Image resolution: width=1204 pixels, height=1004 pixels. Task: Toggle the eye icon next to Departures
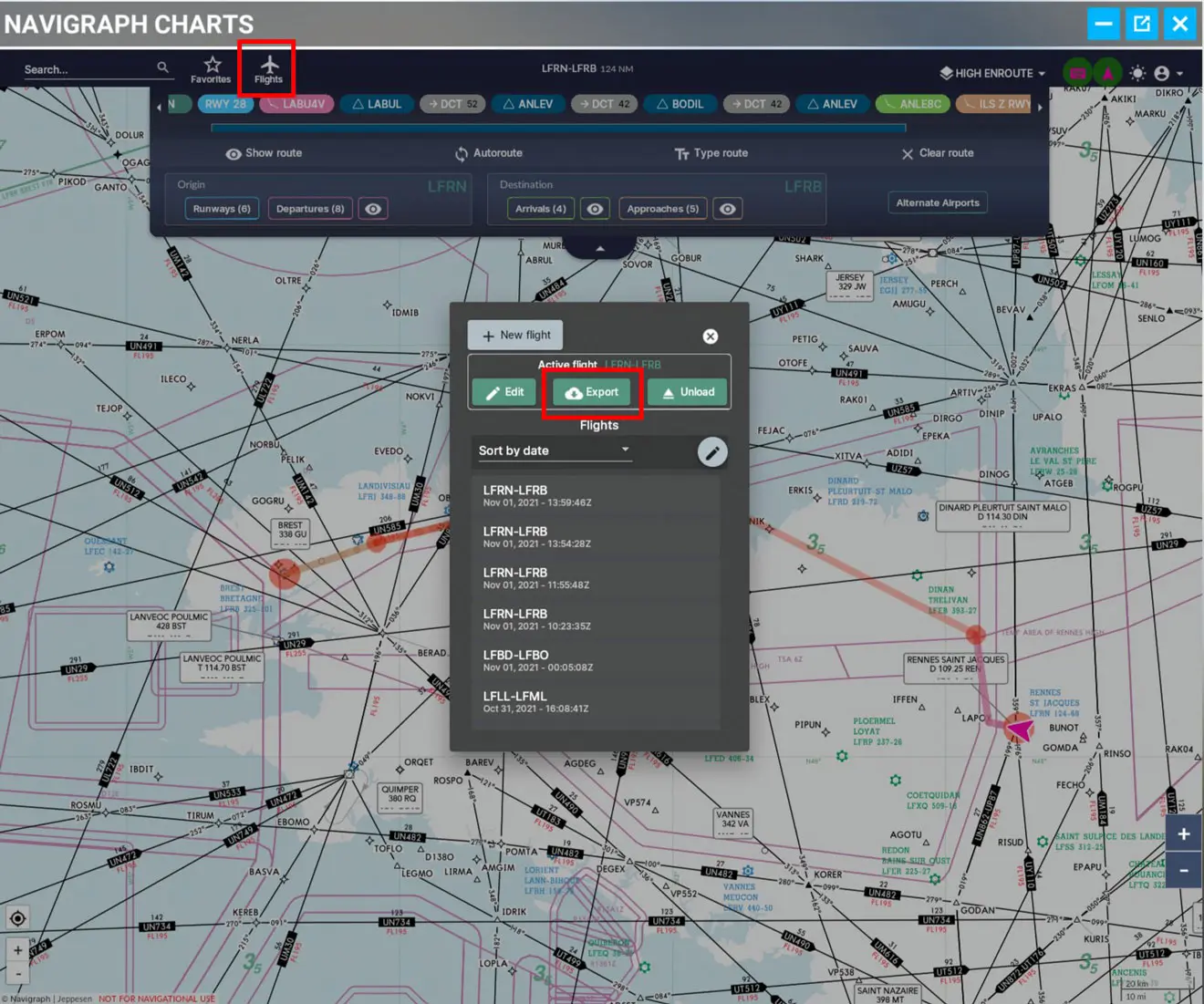(373, 209)
